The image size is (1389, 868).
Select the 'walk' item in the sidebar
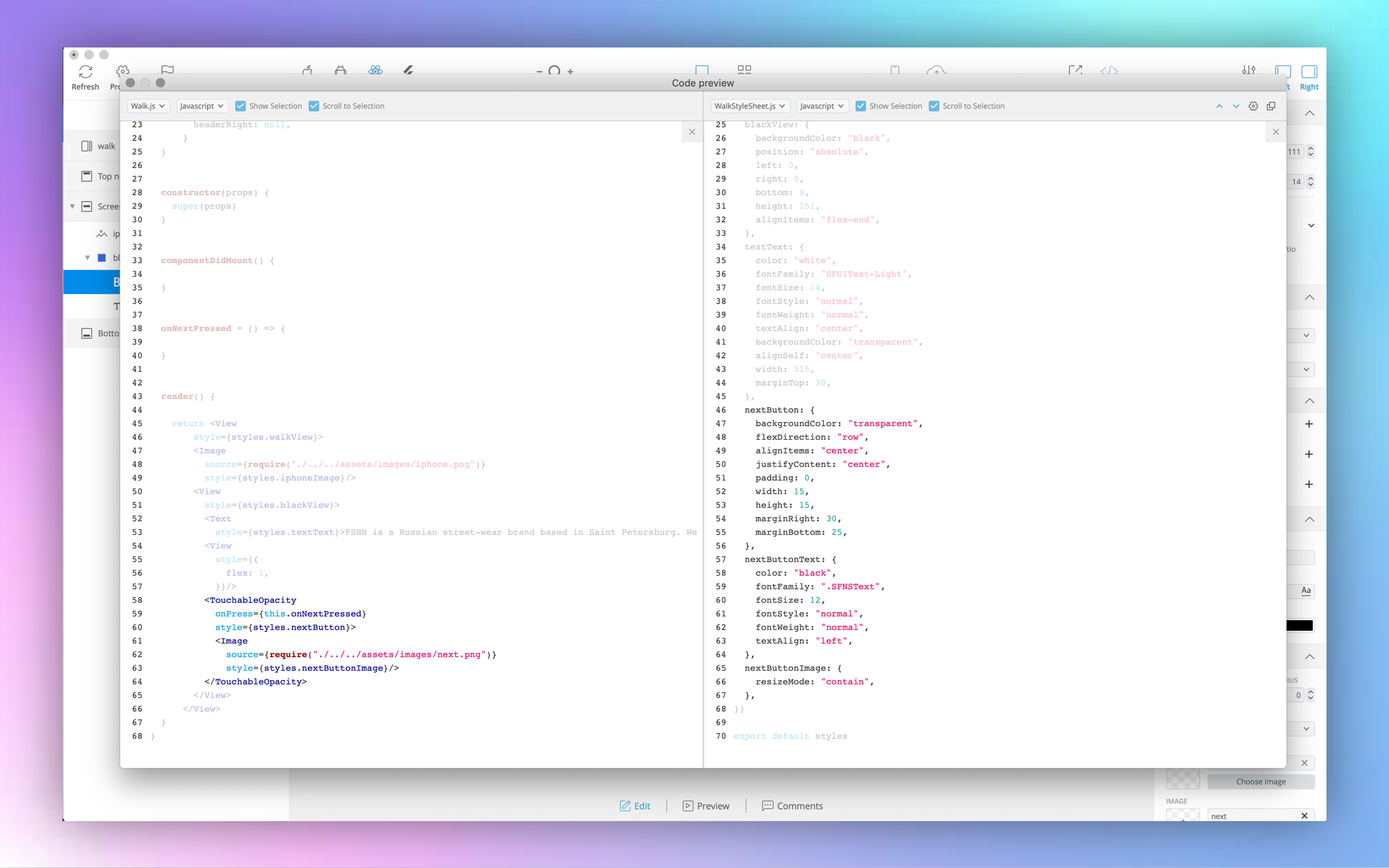click(x=93, y=146)
